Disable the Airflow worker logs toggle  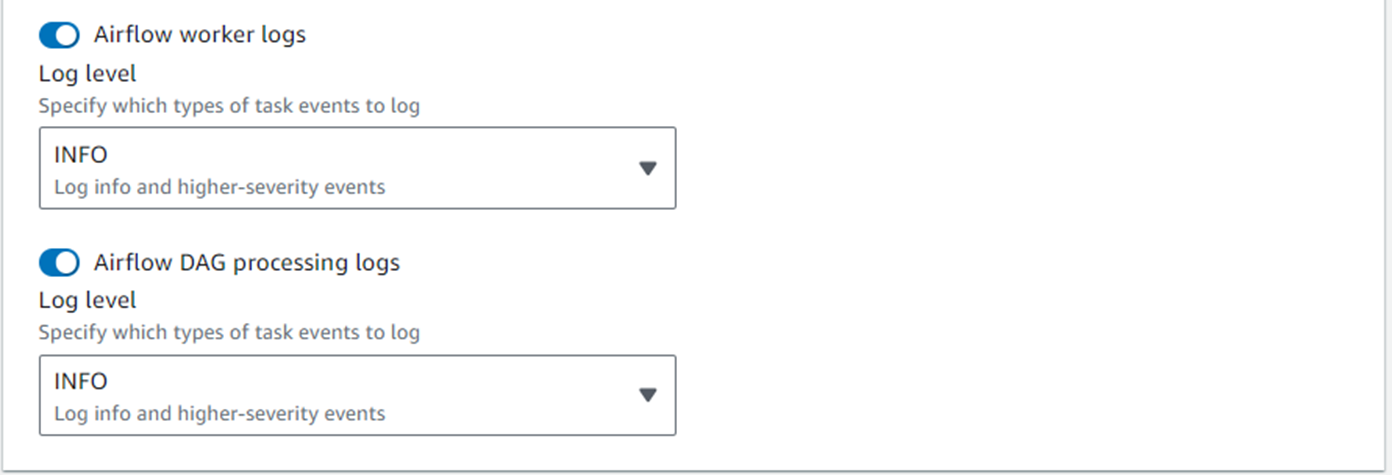click(59, 36)
